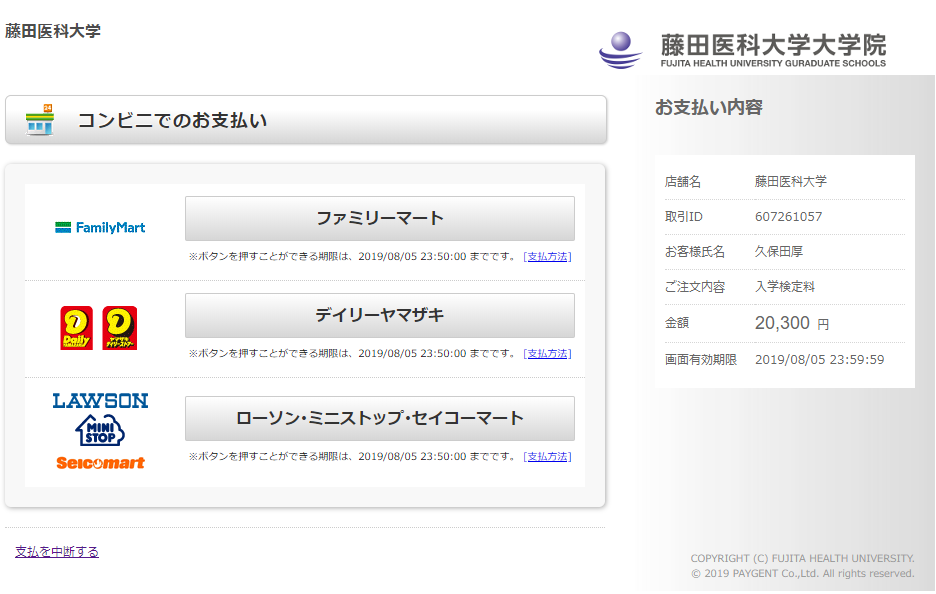This screenshot has height=594, width=936.
Task: Click expiry value 2019/08/05 23:59:59
Action: tap(820, 359)
